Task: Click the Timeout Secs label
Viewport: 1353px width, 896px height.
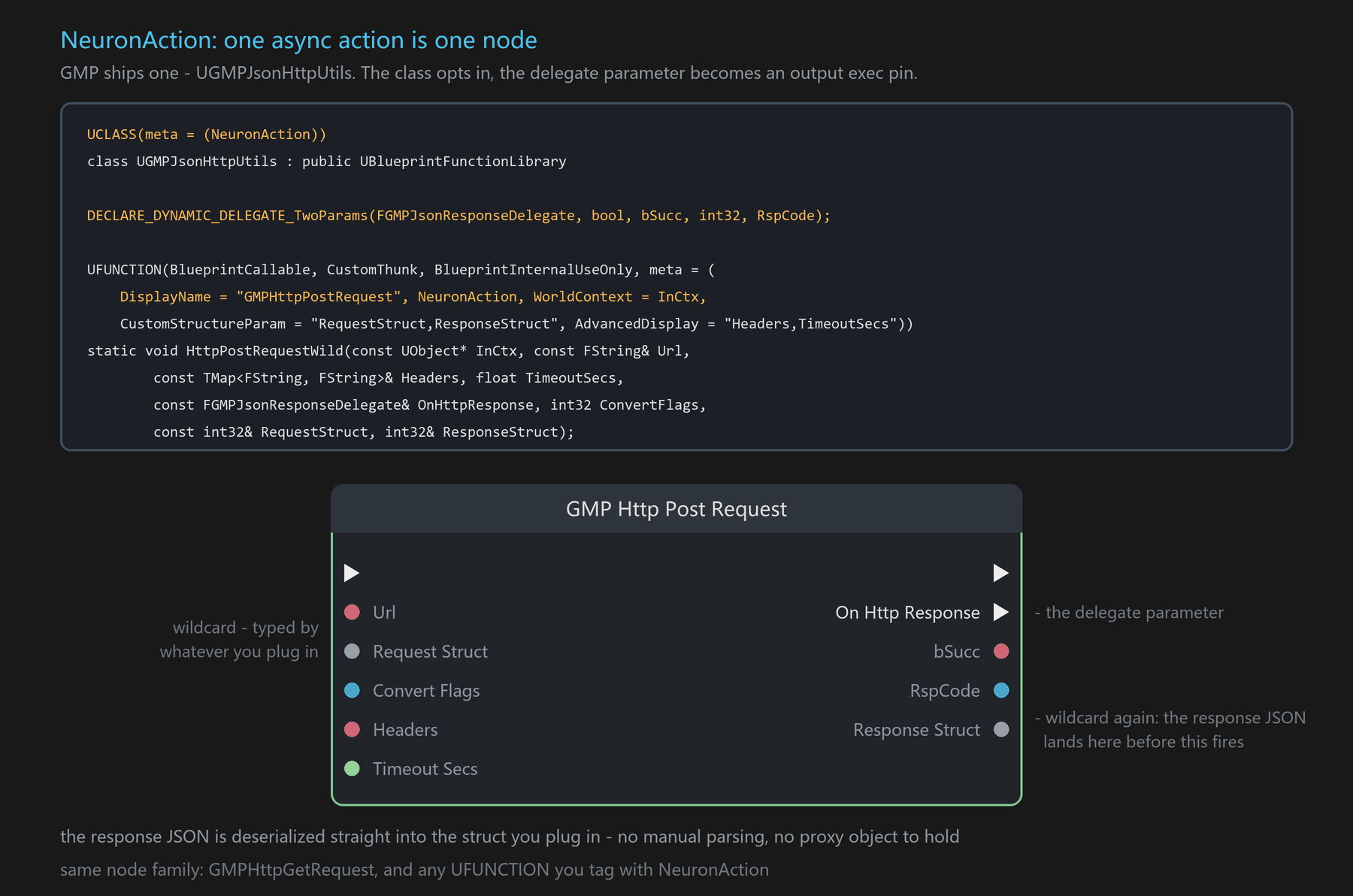Action: pos(425,768)
